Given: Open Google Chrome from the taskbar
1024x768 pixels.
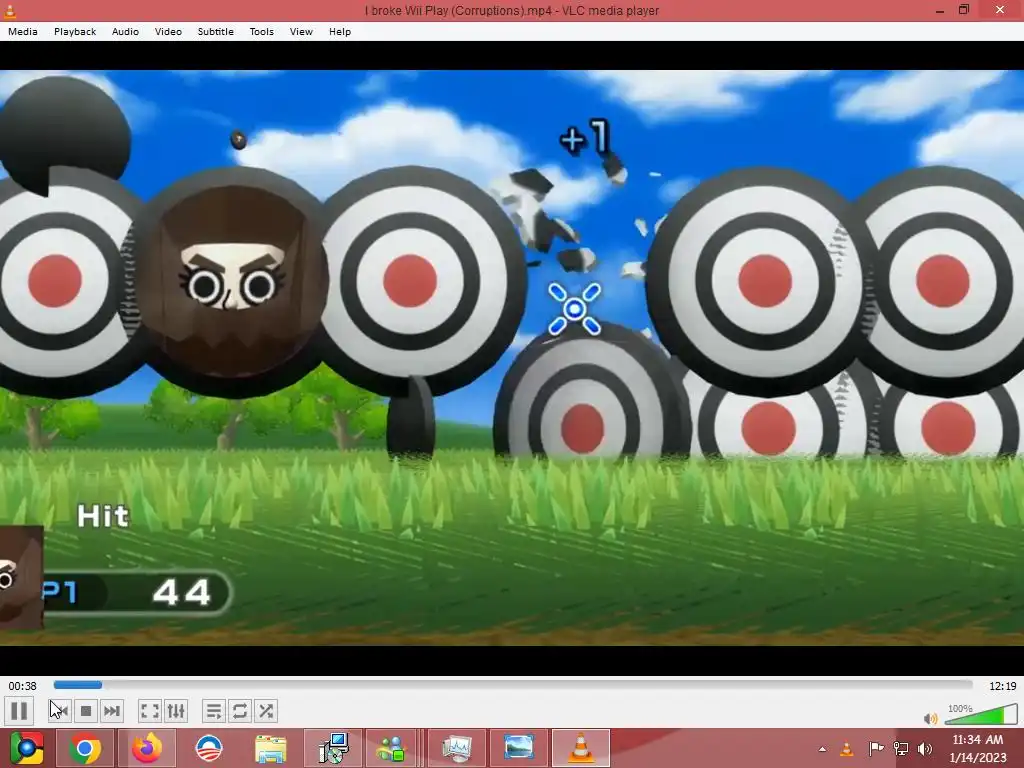Looking at the screenshot, I should point(85,748).
